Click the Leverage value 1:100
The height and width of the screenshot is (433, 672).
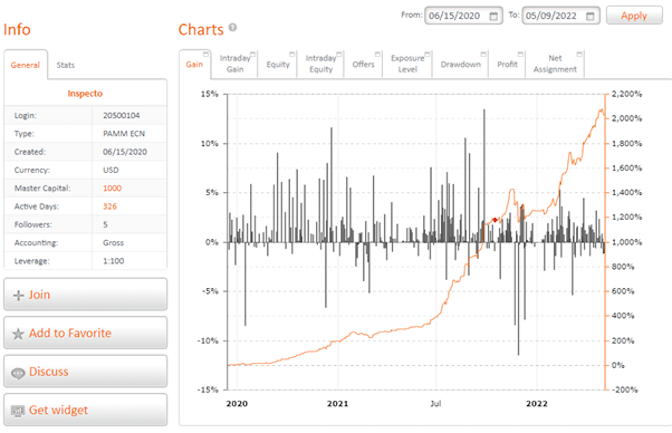tap(114, 261)
